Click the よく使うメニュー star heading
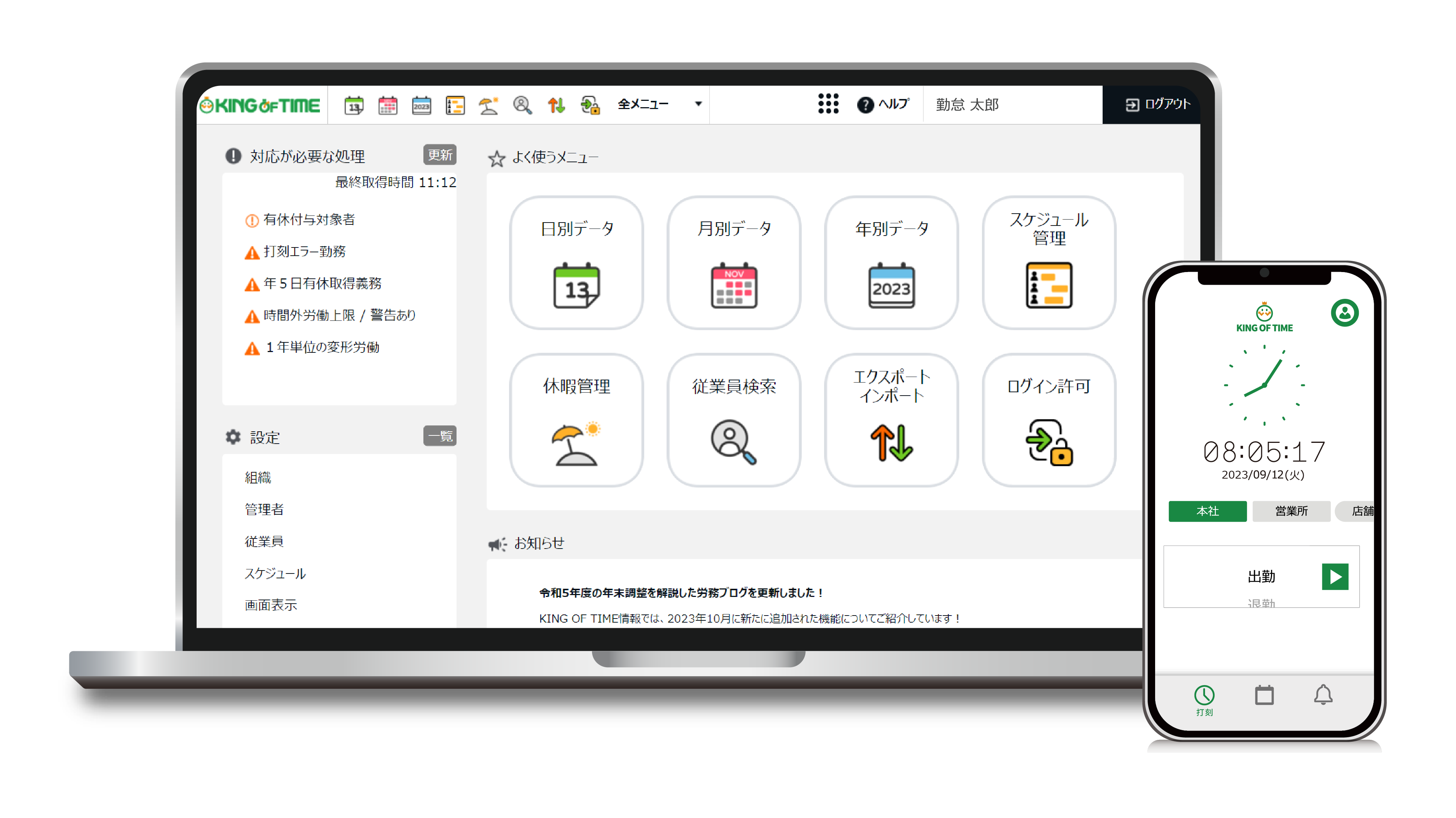The width and height of the screenshot is (1456, 818). [543, 158]
